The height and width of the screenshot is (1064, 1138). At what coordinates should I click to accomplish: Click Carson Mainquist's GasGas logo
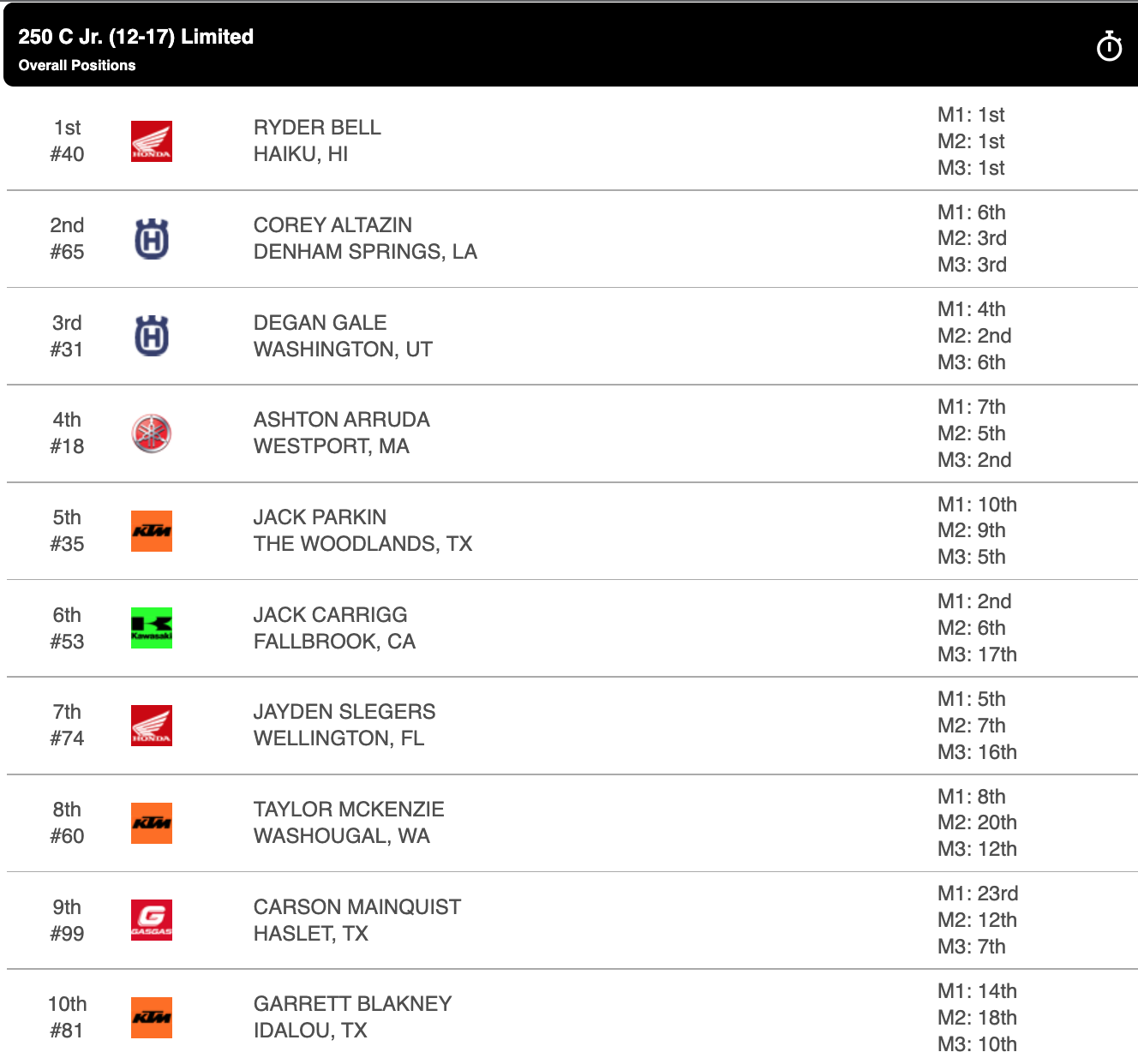click(152, 920)
